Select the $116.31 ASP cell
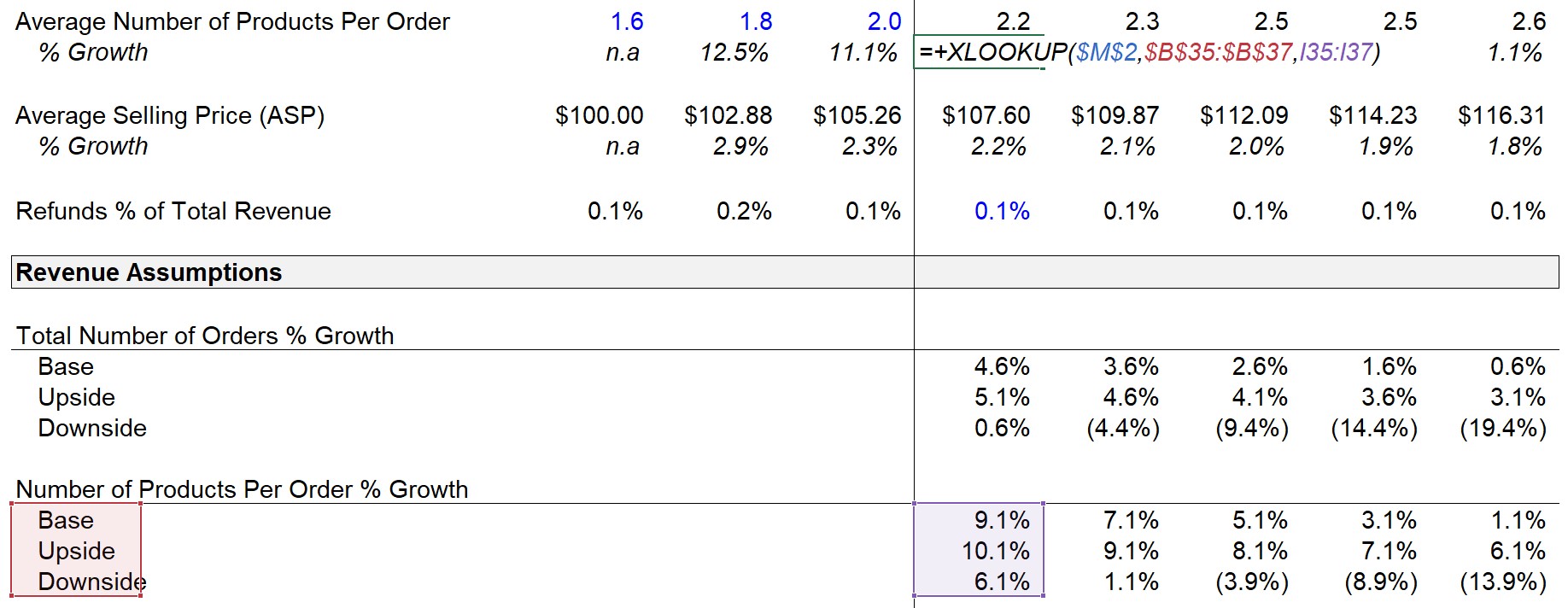This screenshot has height=608, width=1568. [1501, 115]
